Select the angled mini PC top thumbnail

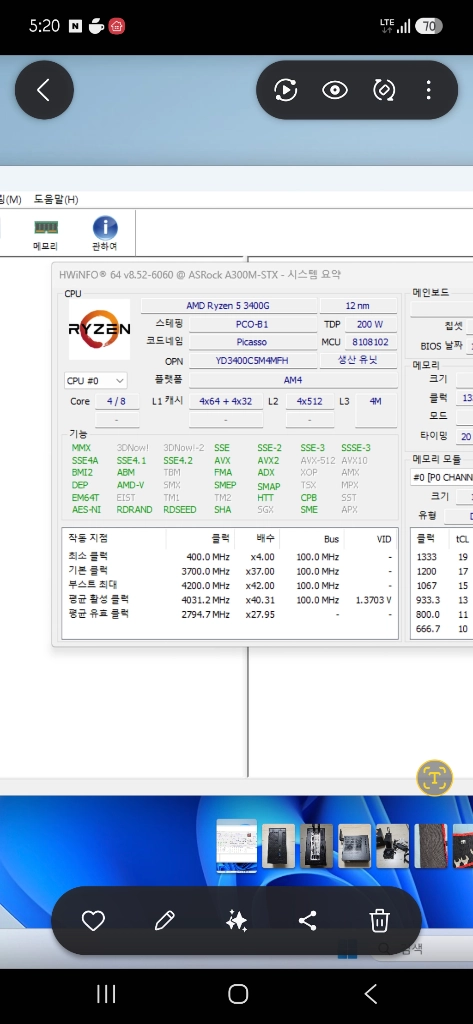coord(355,846)
